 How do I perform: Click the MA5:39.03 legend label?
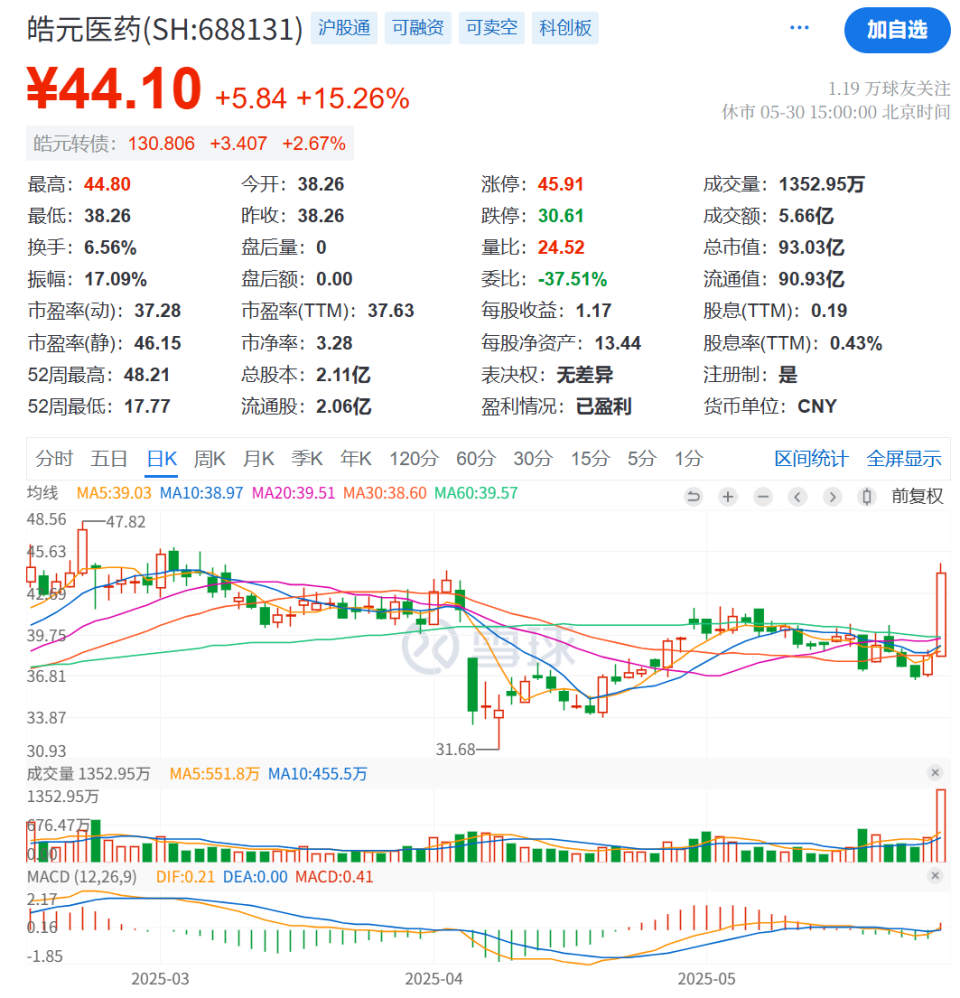[x=114, y=493]
